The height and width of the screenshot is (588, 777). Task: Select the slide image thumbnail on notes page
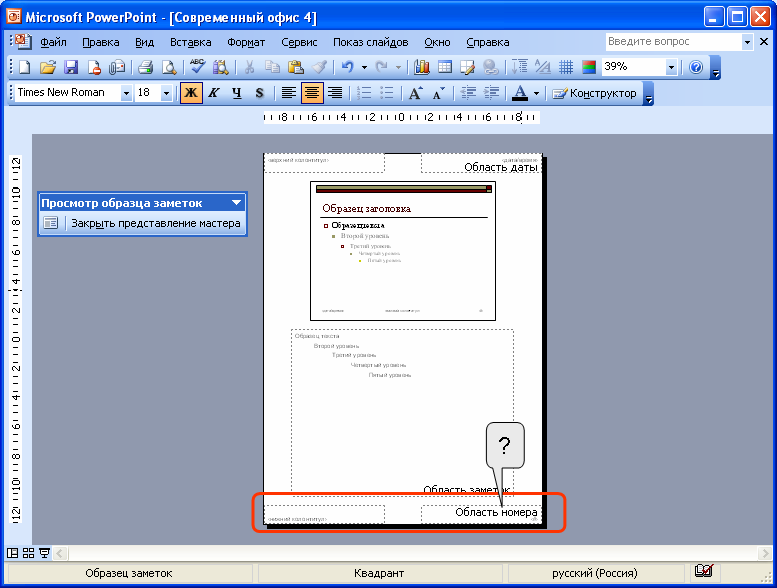403,251
